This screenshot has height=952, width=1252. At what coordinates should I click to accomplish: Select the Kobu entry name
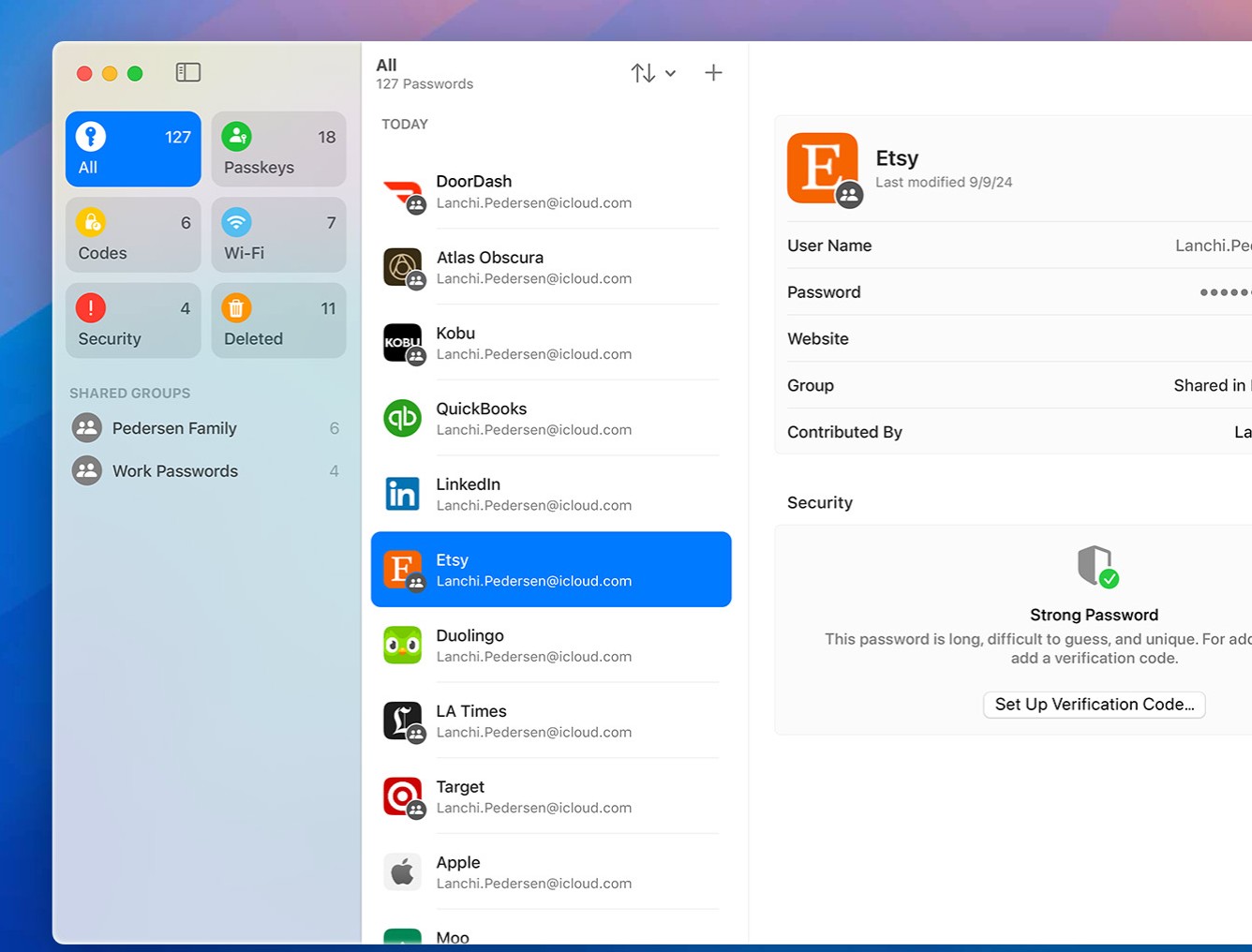coord(455,334)
